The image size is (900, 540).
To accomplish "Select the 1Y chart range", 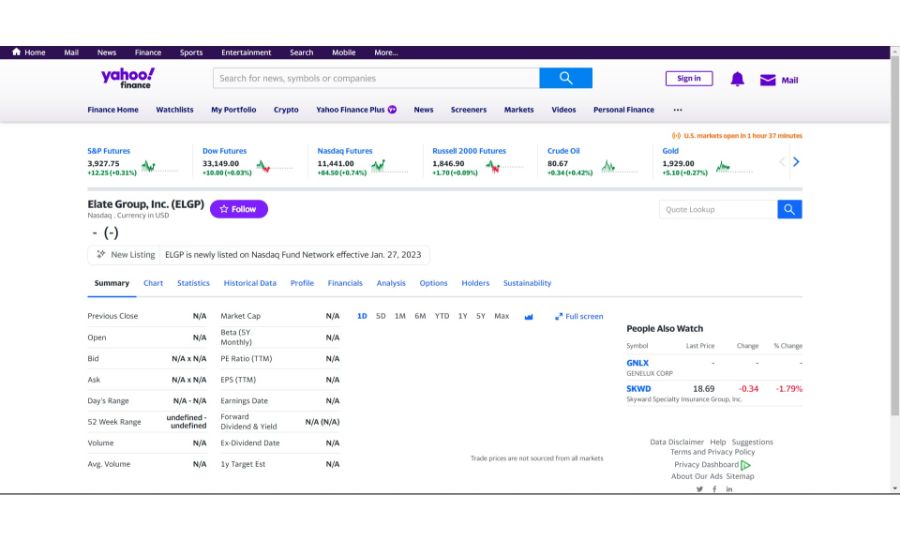I will click(463, 316).
